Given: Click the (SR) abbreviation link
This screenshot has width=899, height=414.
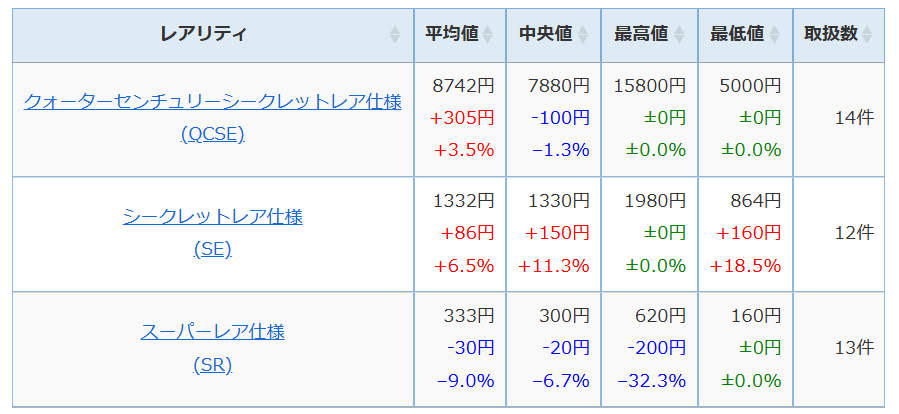Looking at the screenshot, I should point(212,365).
